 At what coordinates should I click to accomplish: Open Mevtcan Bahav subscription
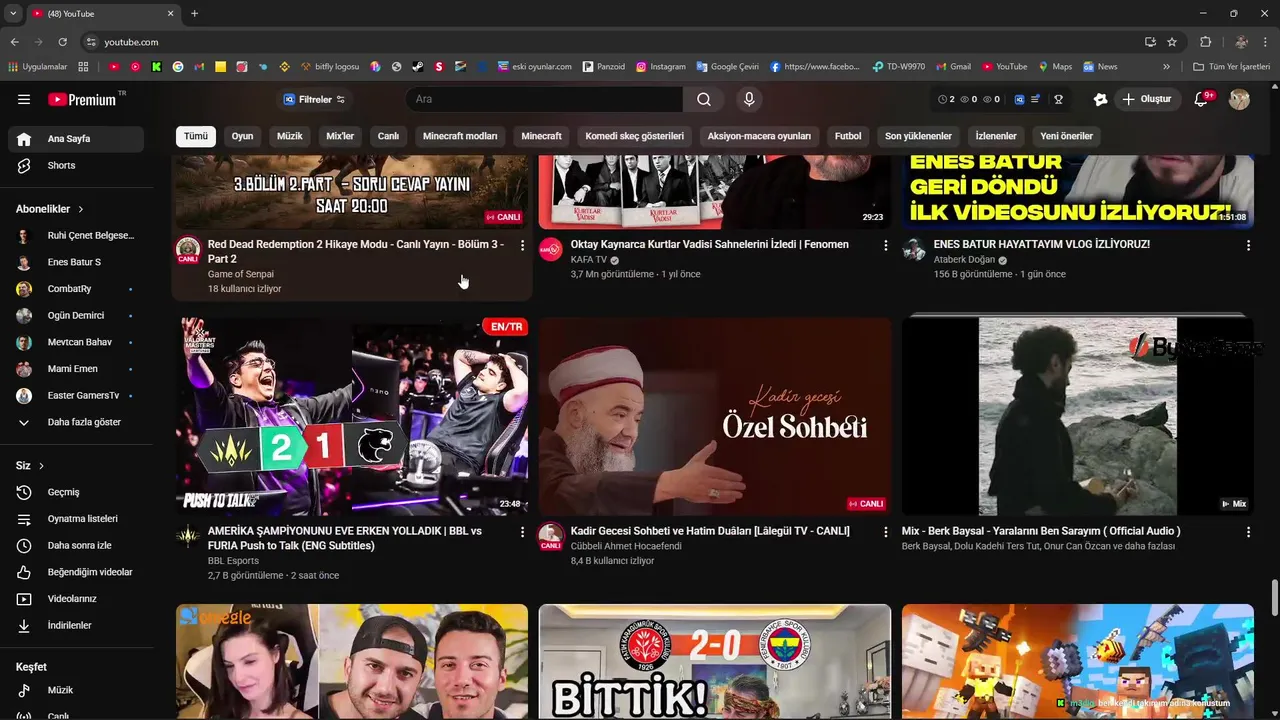(76, 342)
